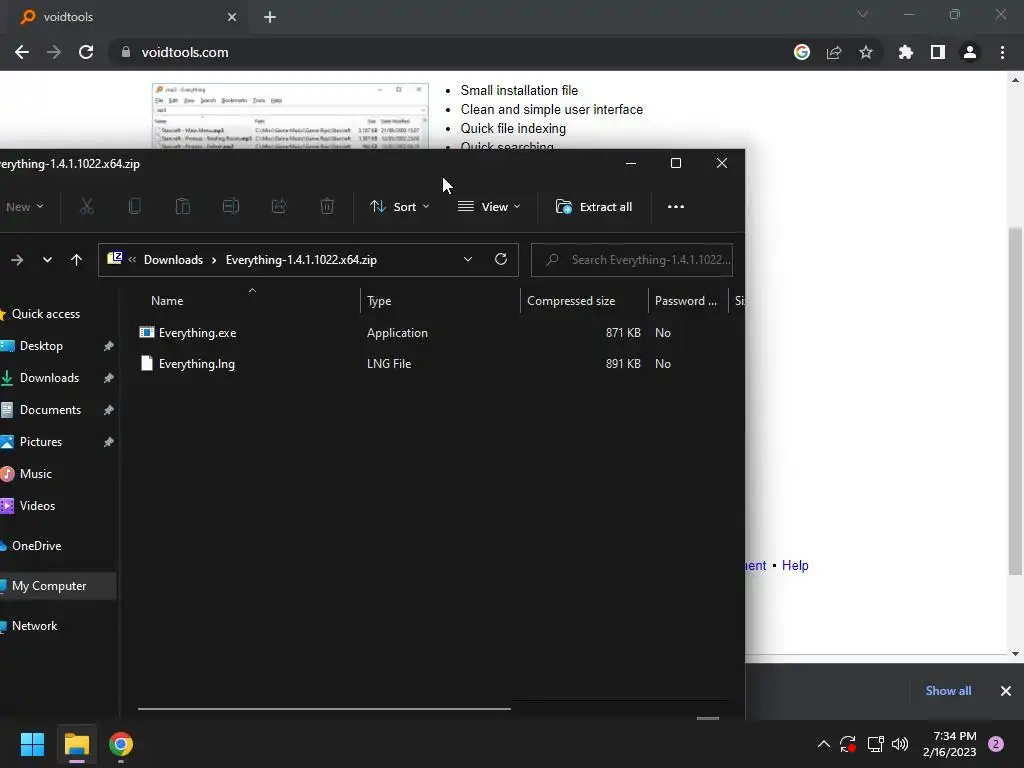
Task: Open the clock and date panel
Action: [x=950, y=744]
